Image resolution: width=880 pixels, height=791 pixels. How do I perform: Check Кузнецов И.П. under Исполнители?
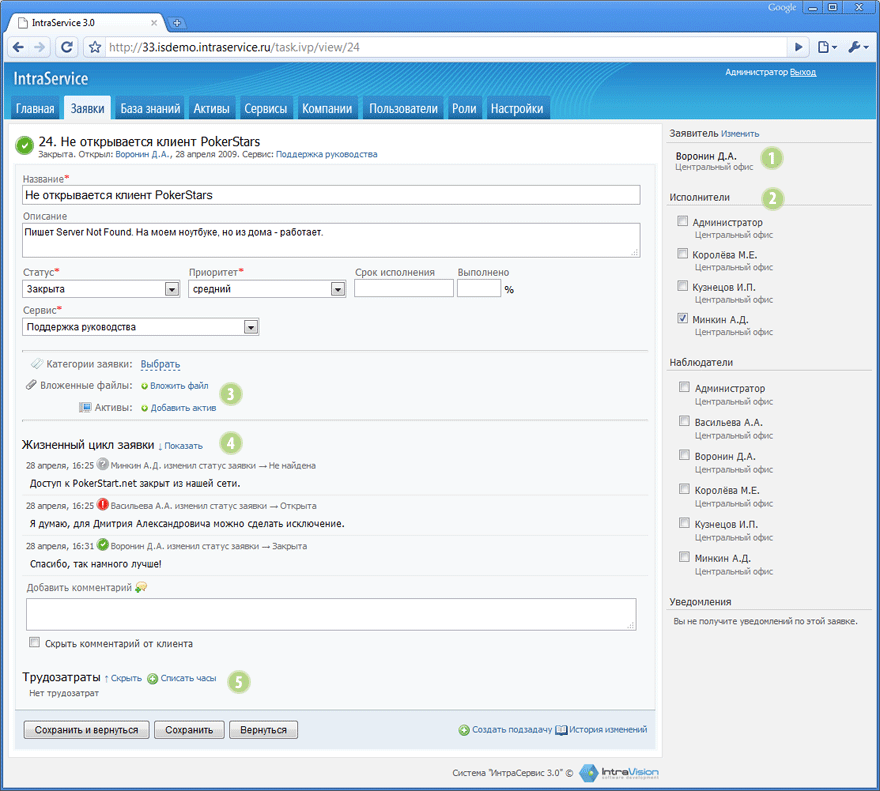[x=682, y=286]
